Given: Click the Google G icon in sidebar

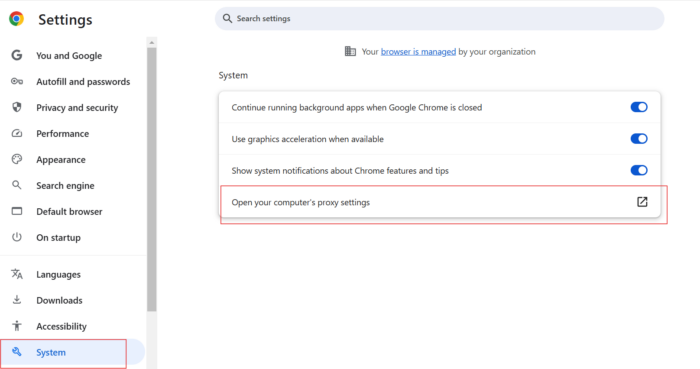Looking at the screenshot, I should pyautogui.click(x=17, y=55).
